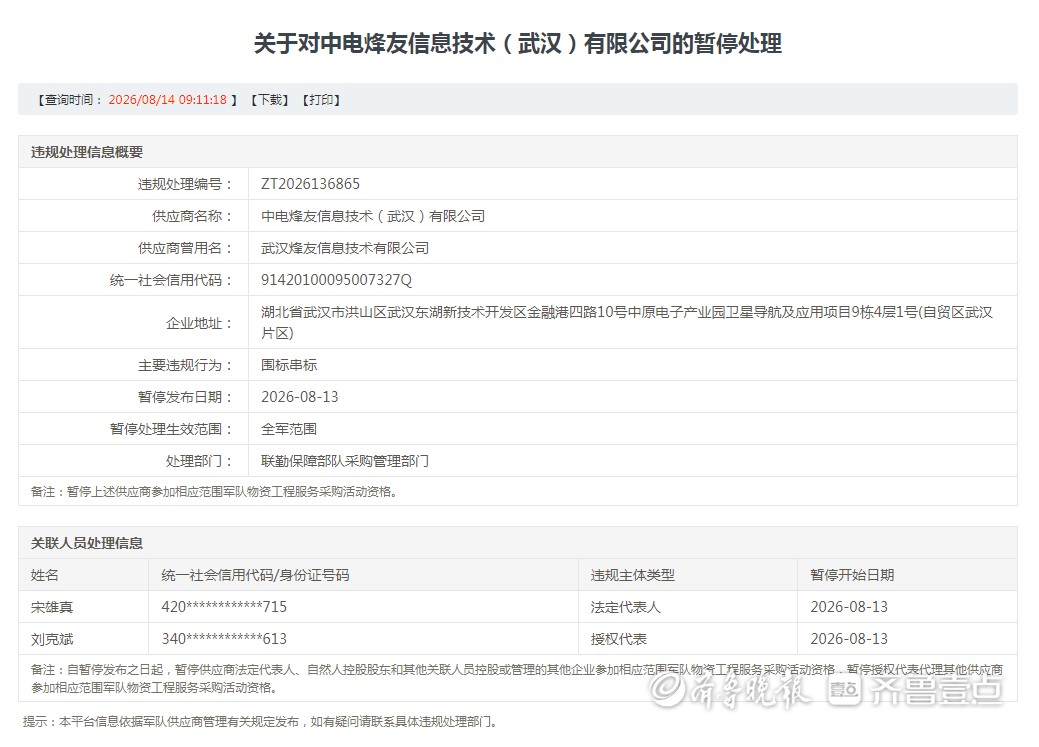Viewport: 1039px width, 747px height.
Task: Click the 统一社会信用代码 field label
Action: click(171, 280)
